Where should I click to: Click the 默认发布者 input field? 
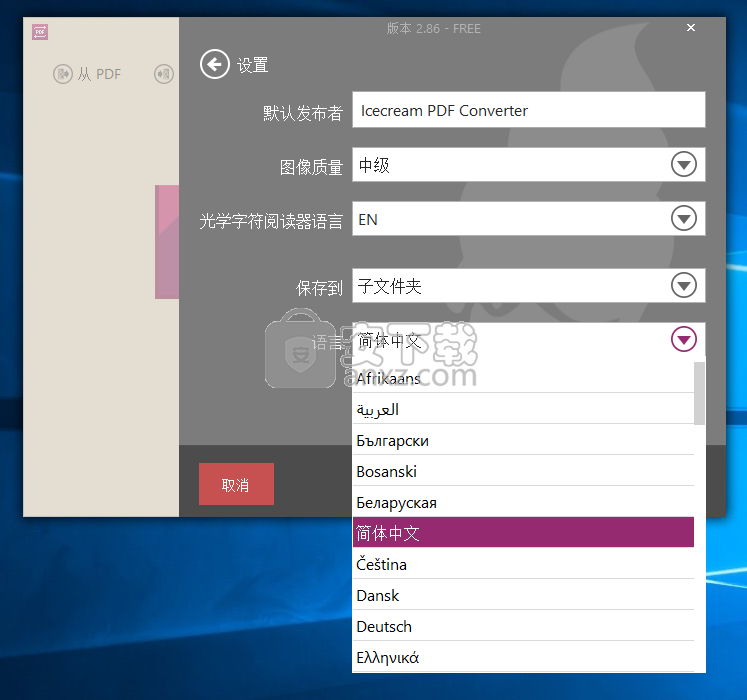click(x=528, y=110)
